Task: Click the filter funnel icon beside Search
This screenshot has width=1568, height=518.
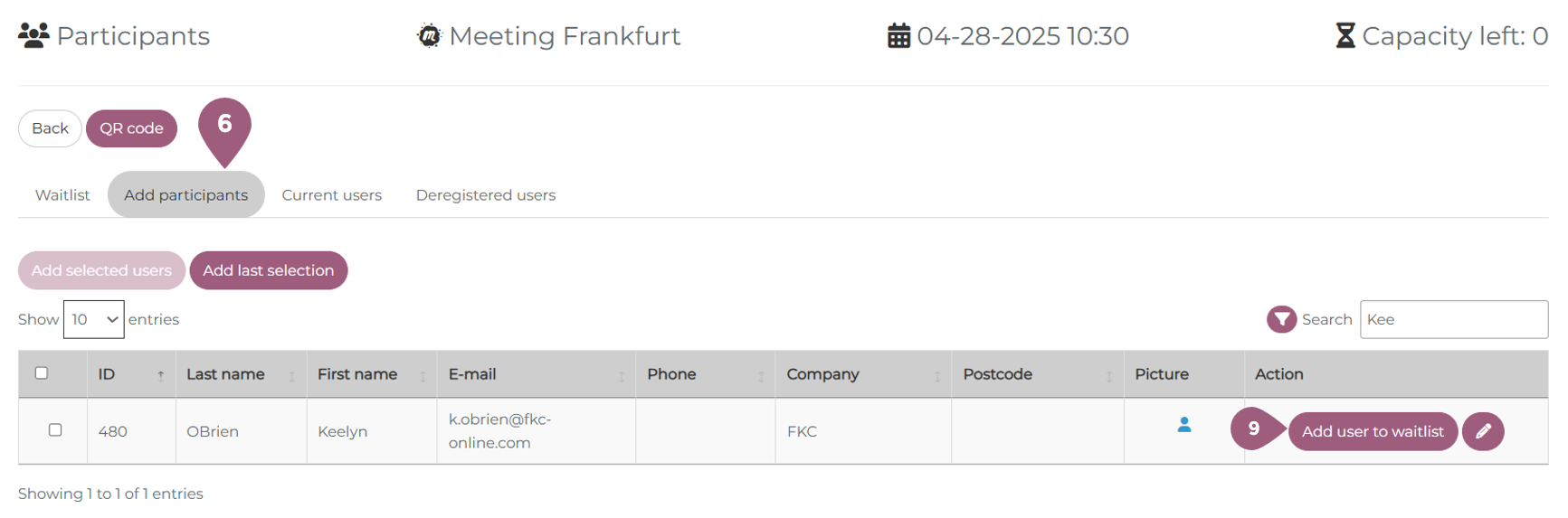Action: 1281,319
